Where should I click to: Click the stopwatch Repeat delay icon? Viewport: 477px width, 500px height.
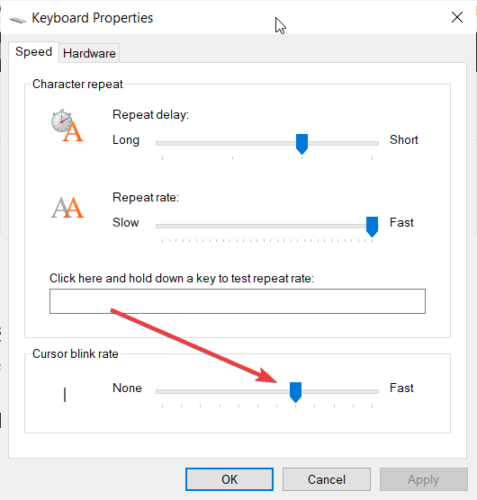point(67,125)
